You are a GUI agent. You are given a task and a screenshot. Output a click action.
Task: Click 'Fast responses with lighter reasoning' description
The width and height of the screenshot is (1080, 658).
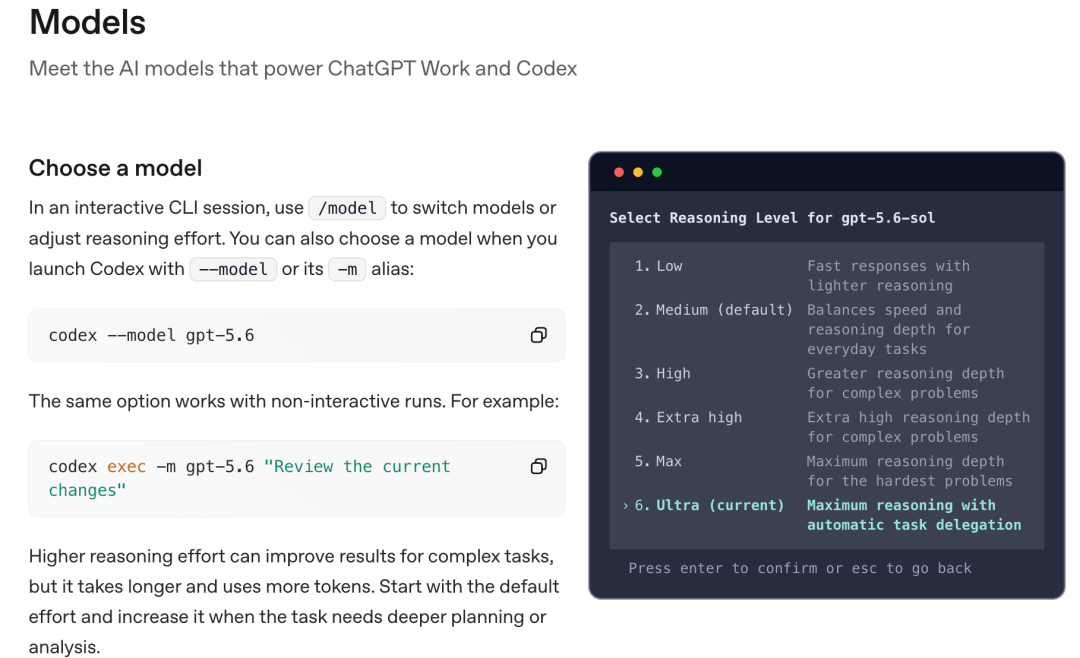click(x=889, y=276)
